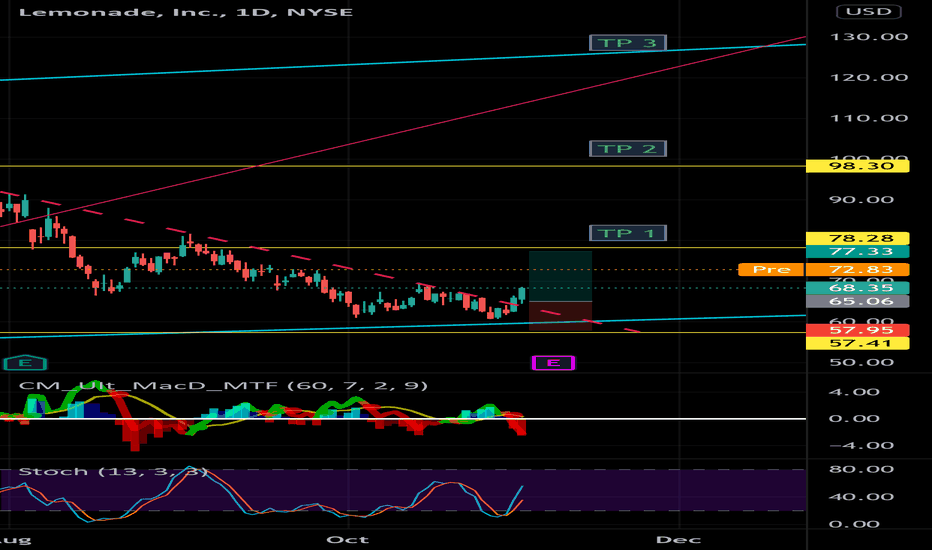This screenshot has width=932, height=550.
Task: Select the red long position stop zone
Action: (x=561, y=316)
